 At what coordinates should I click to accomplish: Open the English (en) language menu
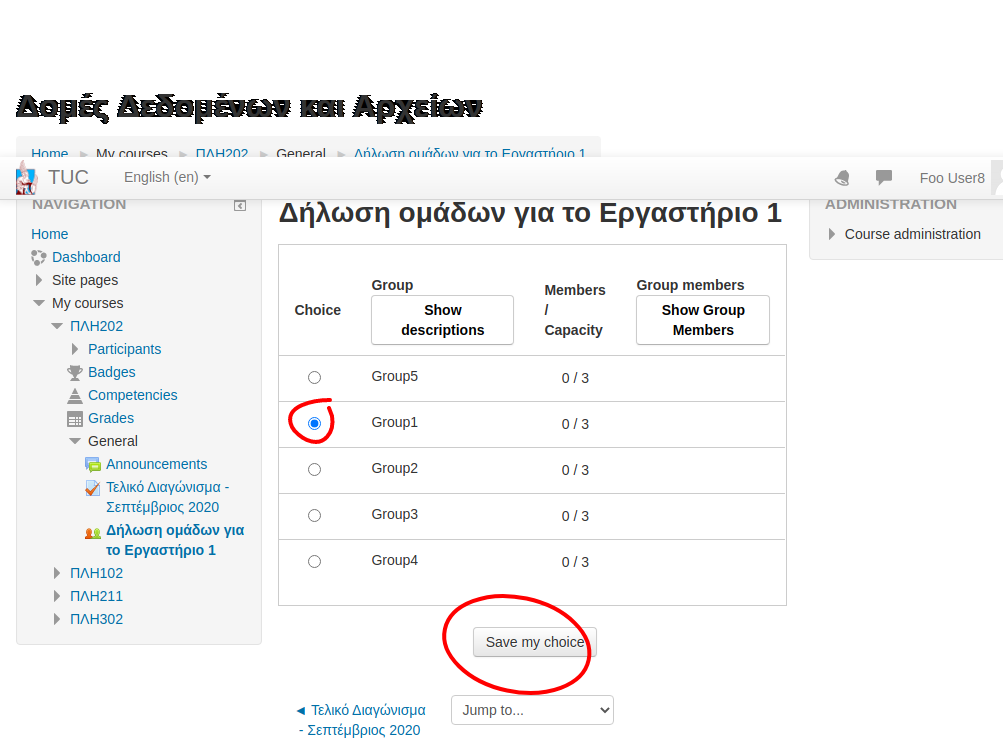[167, 177]
